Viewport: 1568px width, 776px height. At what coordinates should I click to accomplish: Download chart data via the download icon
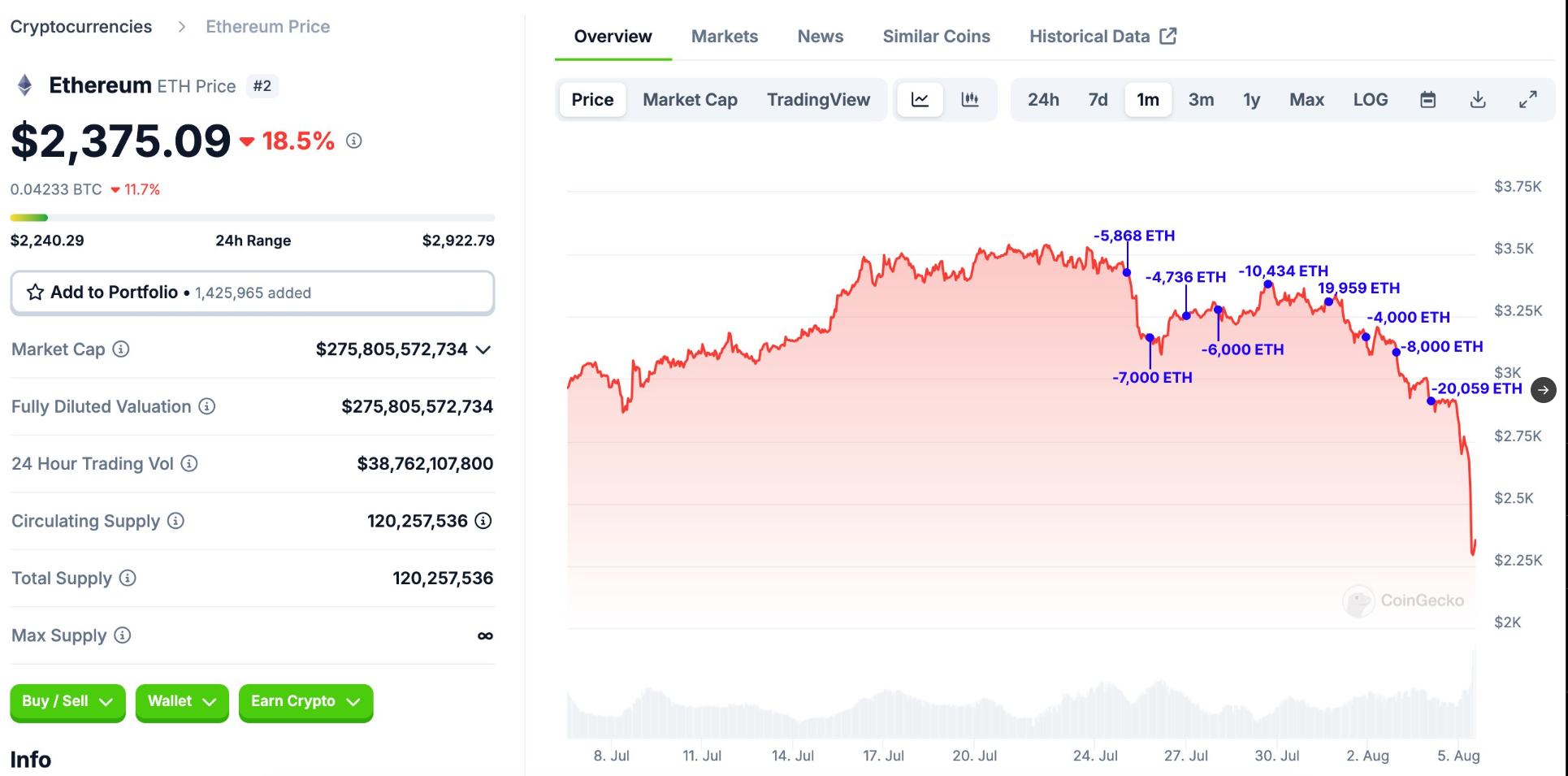pyautogui.click(x=1478, y=99)
